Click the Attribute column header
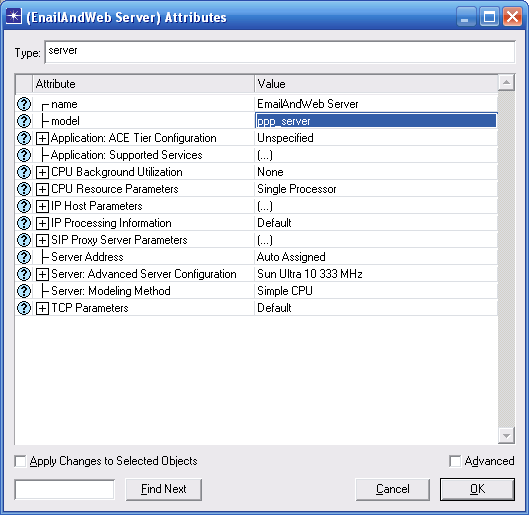529x515 pixels. point(143,84)
